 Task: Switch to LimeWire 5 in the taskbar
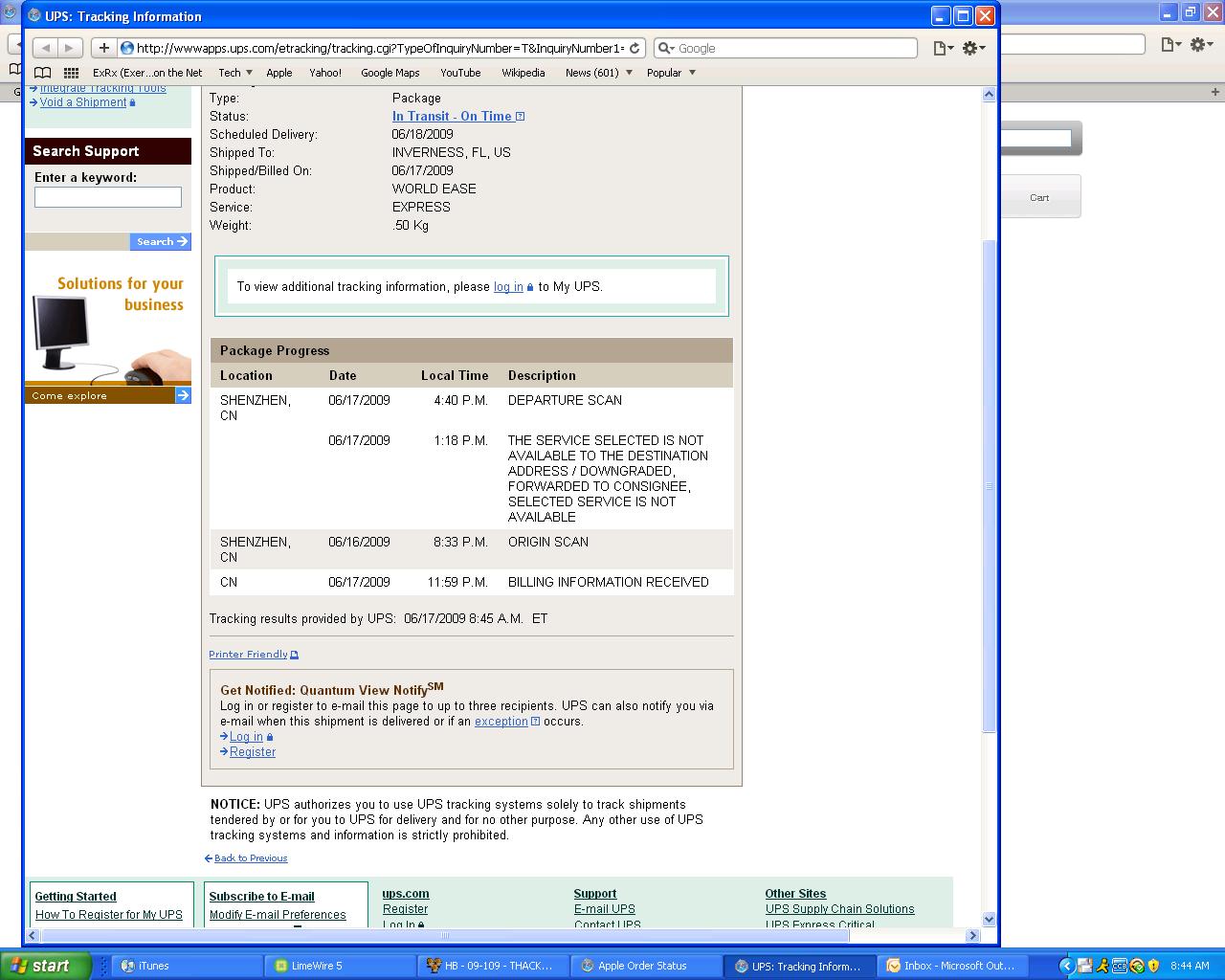click(x=340, y=966)
